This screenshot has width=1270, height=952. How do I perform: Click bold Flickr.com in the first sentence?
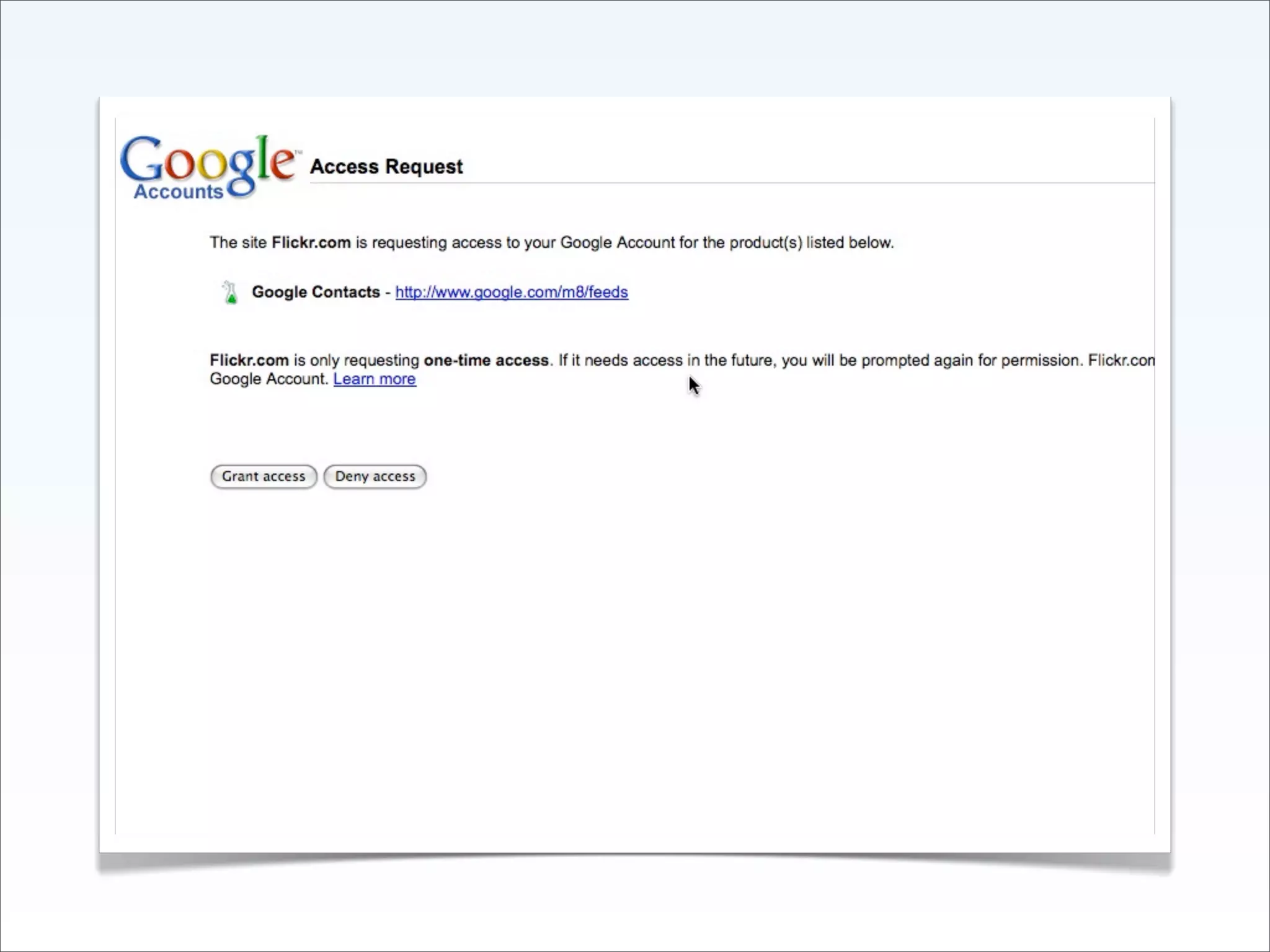point(311,242)
